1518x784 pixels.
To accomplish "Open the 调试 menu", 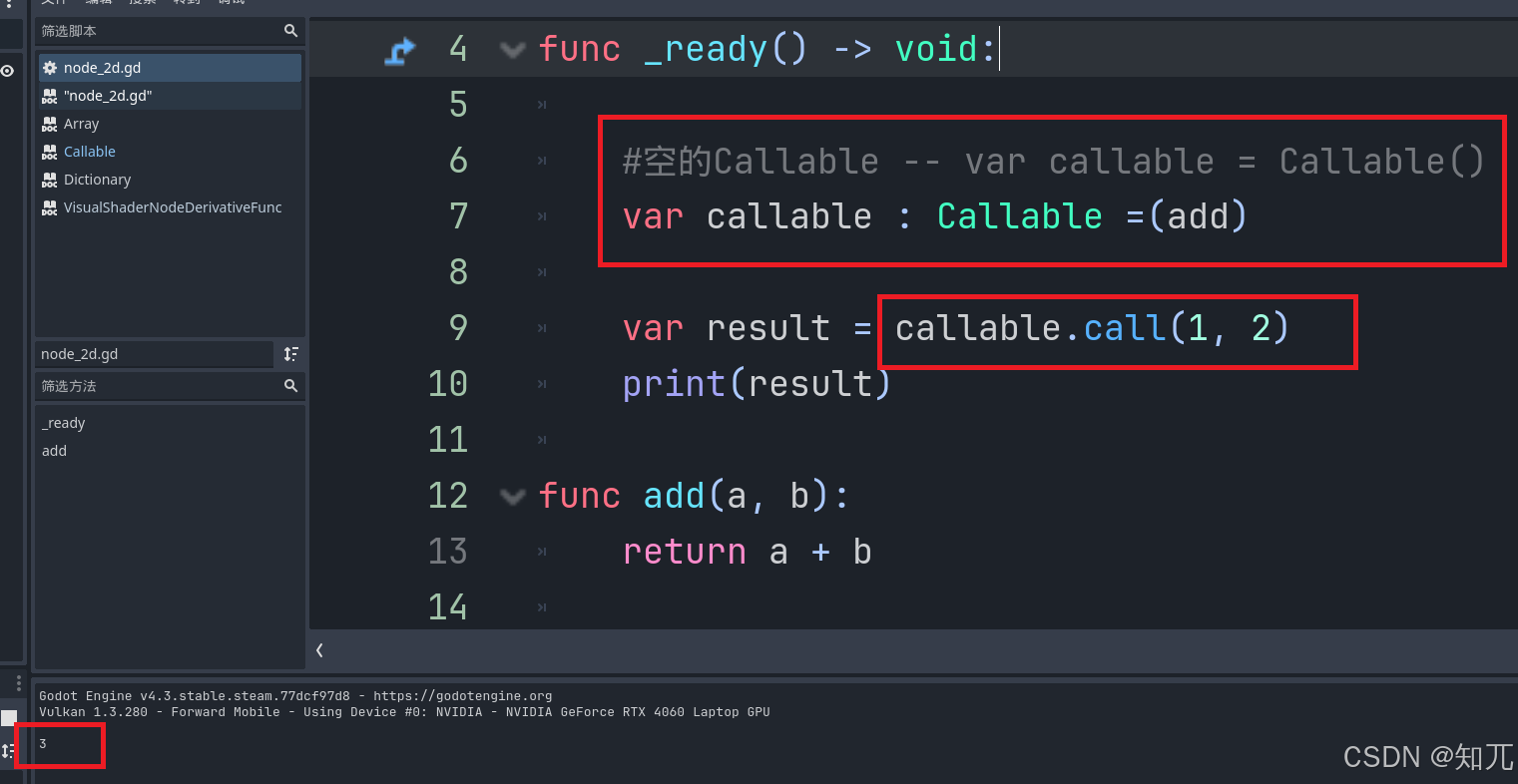I will 232,2.
